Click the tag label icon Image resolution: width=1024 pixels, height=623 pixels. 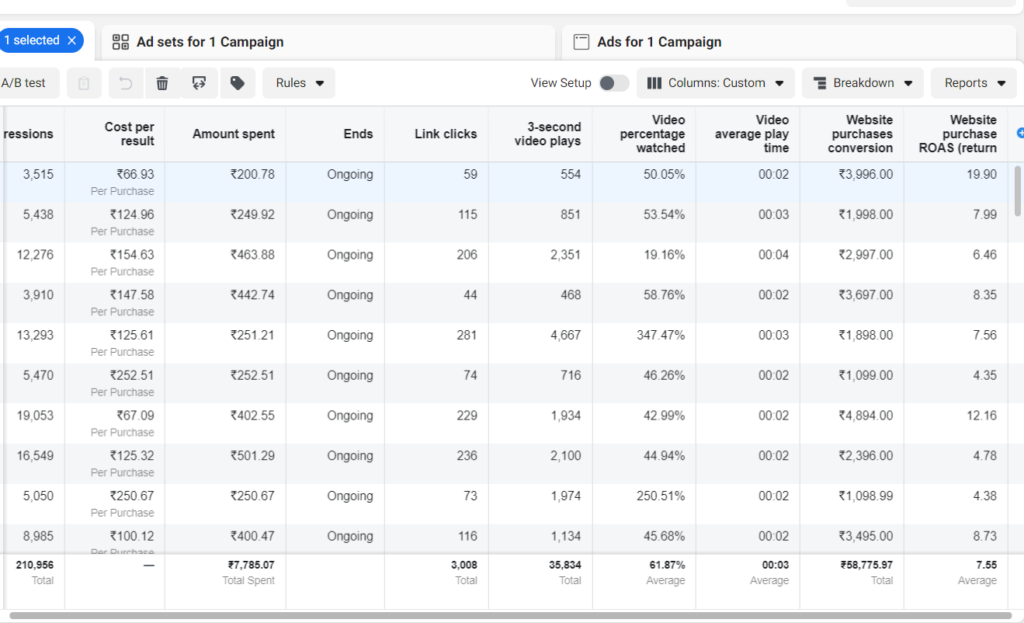tap(237, 83)
